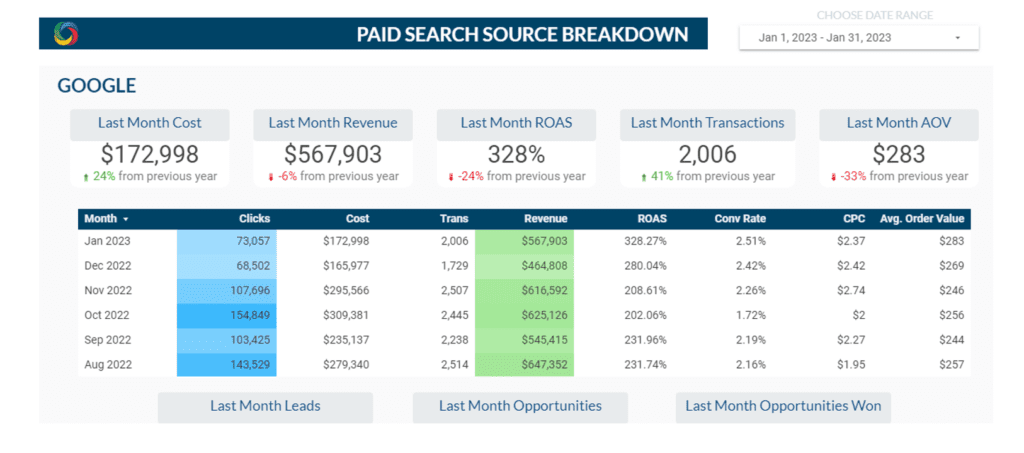Screen dimensions: 1024x453
Task: Sort table by ROAS column header
Action: tap(652, 219)
